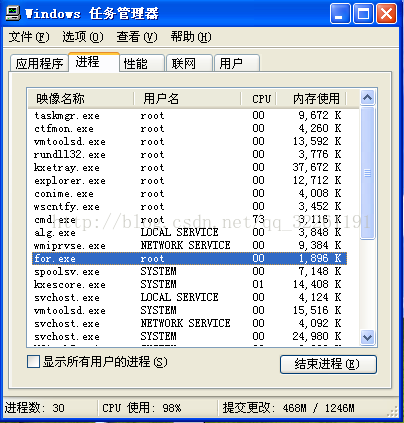Close the Task Manager window
The width and height of the screenshot is (404, 423).
point(386,14)
